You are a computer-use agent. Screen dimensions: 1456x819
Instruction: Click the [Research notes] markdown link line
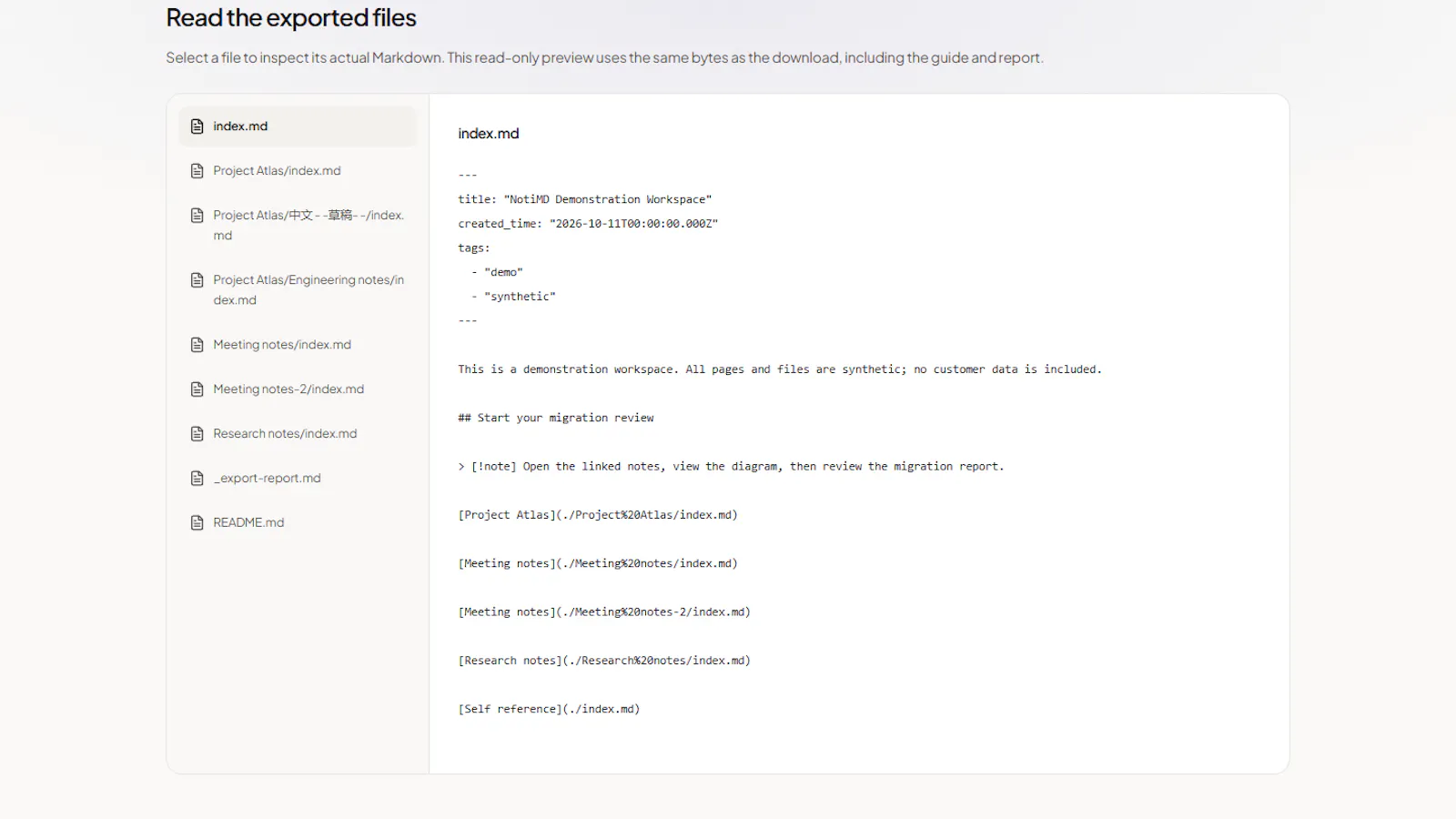(604, 661)
